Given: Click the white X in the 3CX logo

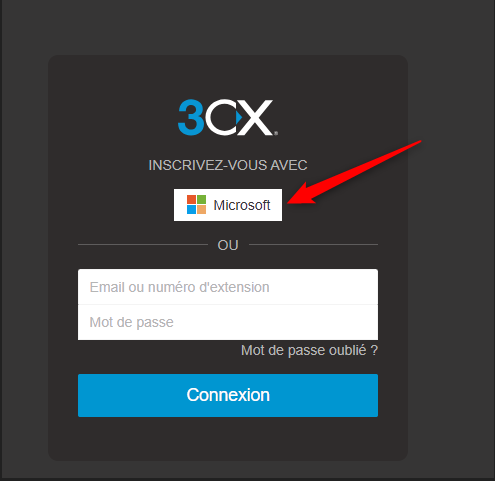Looking at the screenshot, I should point(257,117).
